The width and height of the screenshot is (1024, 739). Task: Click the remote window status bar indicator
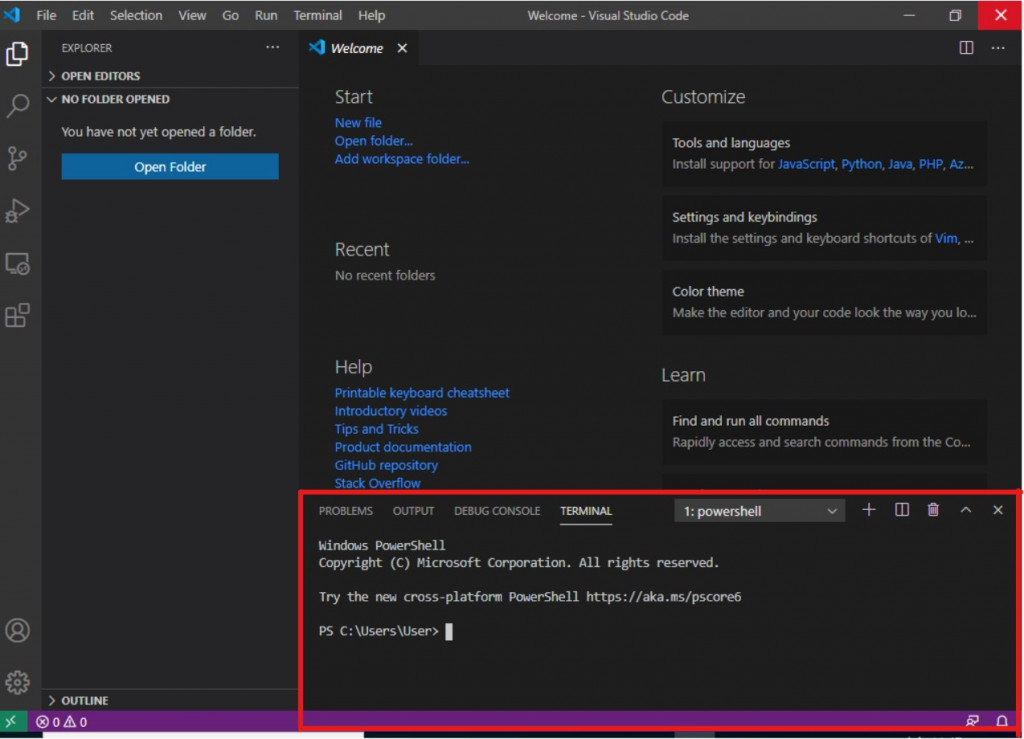point(12,721)
